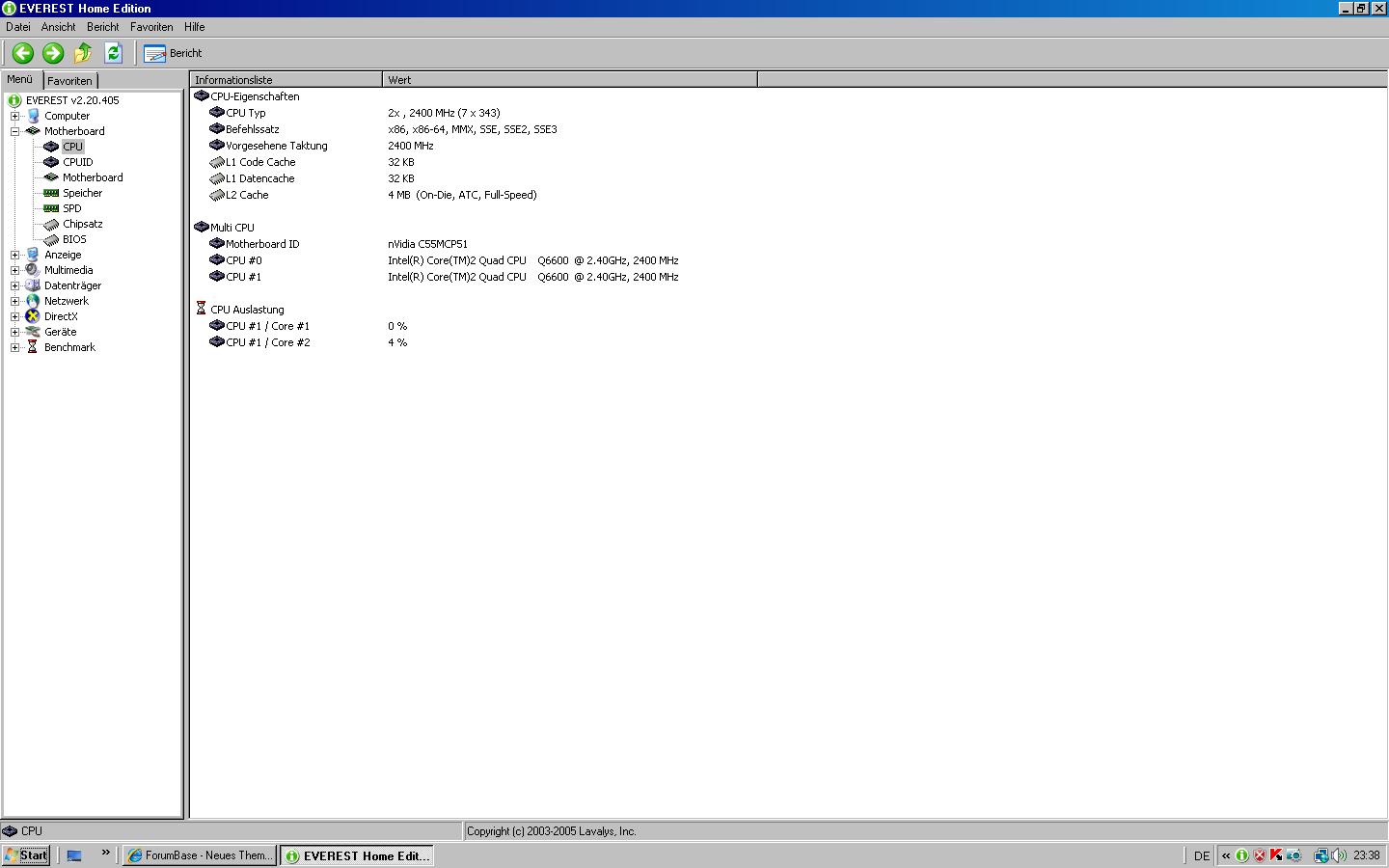Expand the DirectX tree node
The height and width of the screenshot is (868, 1389).
[x=14, y=316]
